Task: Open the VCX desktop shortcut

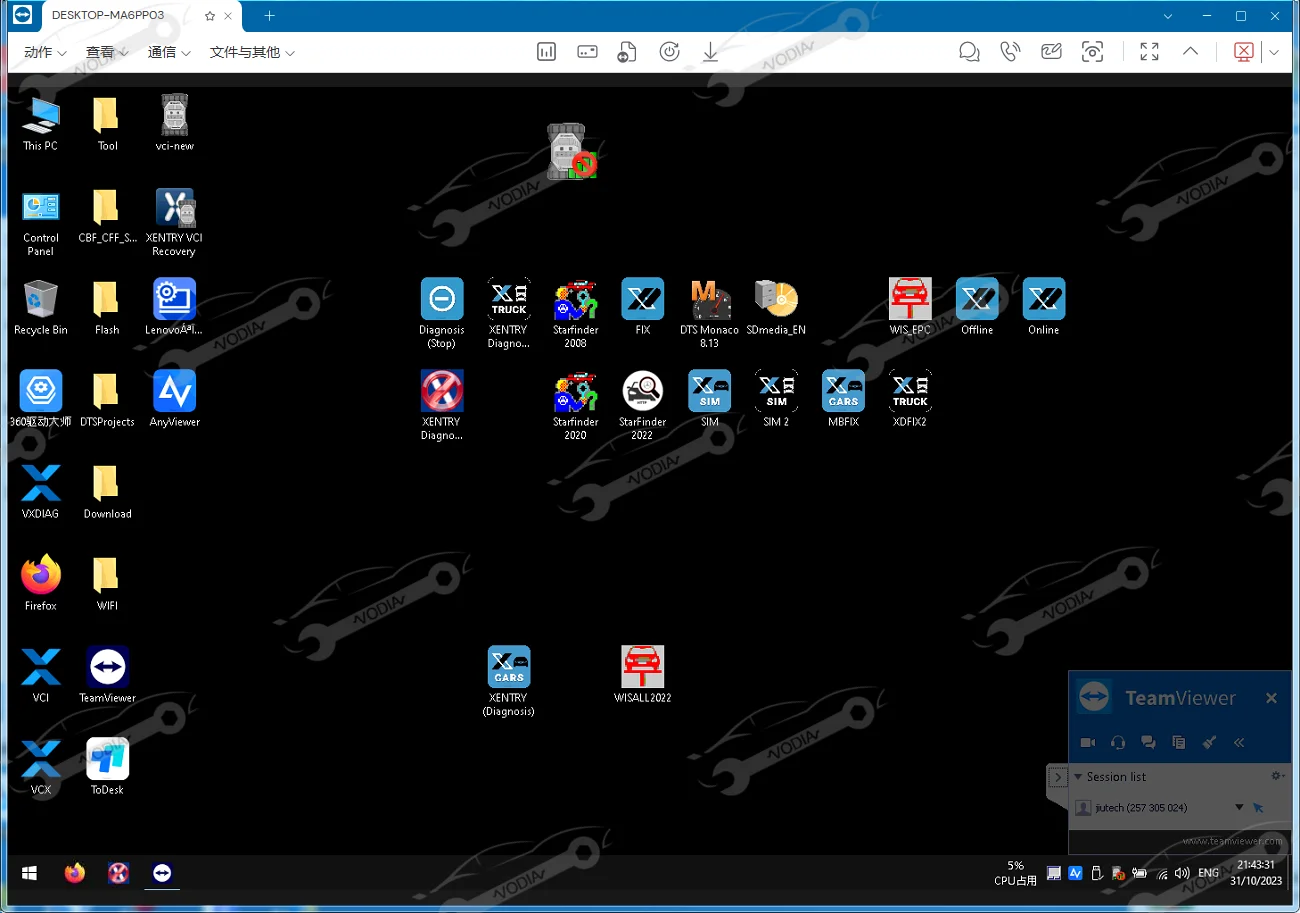Action: coord(41,759)
